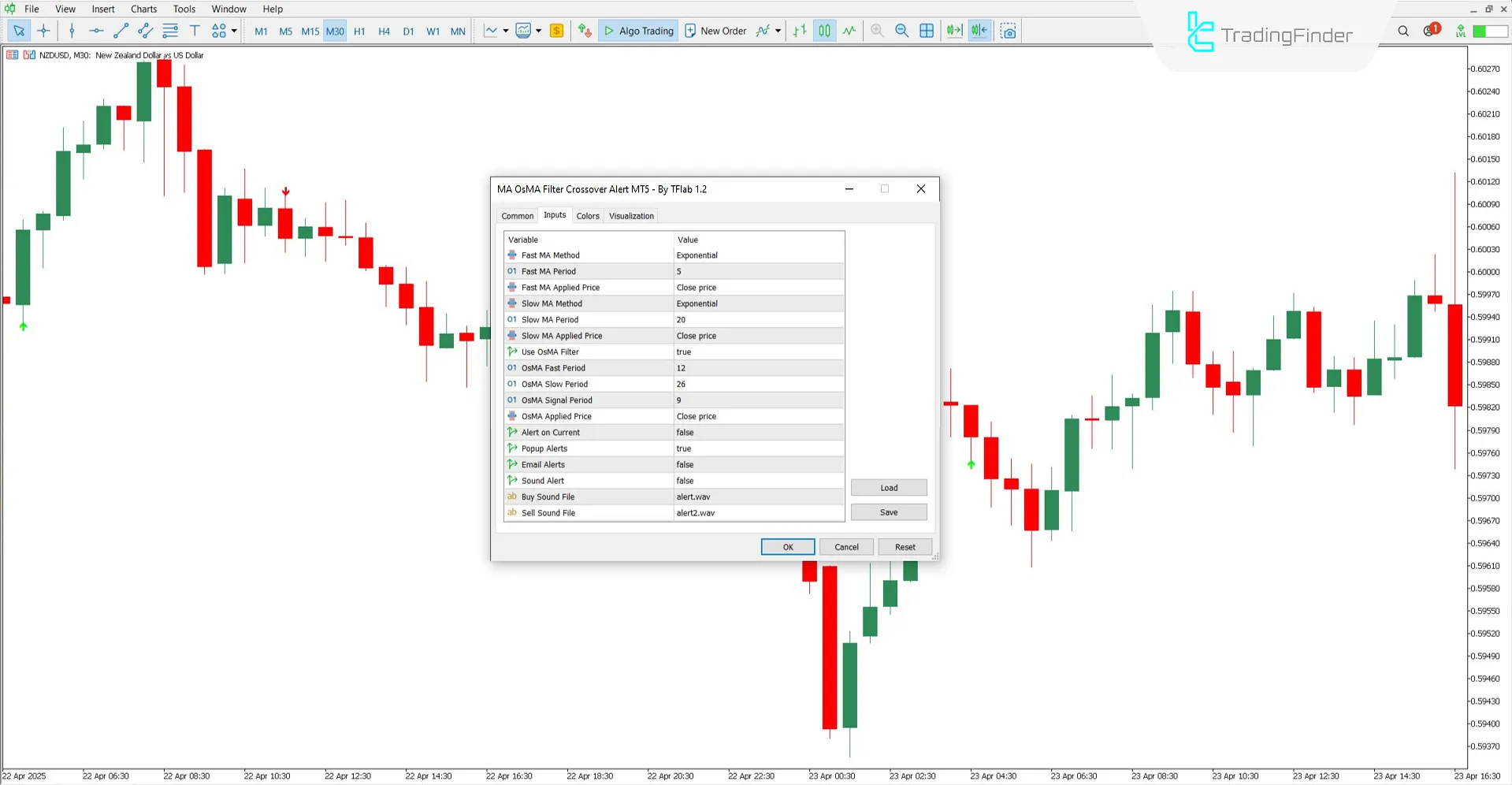Switch timeframe to H1
The width and height of the screenshot is (1512, 785).
tap(359, 31)
